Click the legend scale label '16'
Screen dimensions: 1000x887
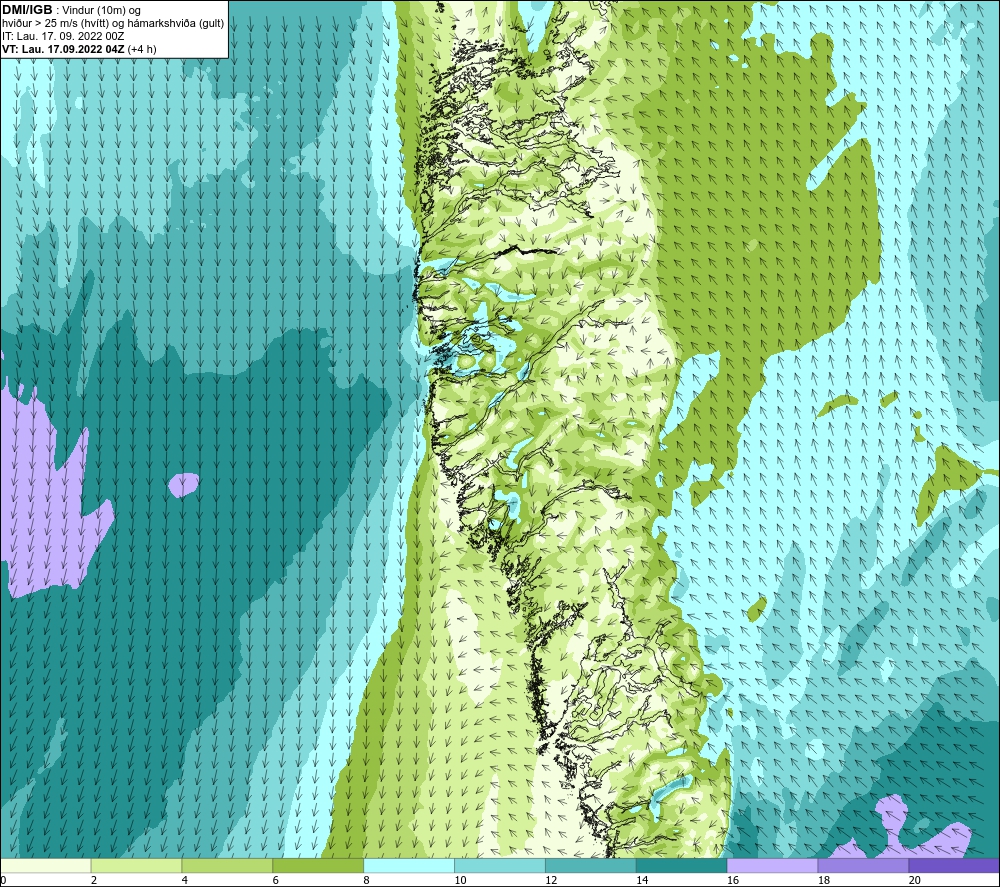(733, 880)
